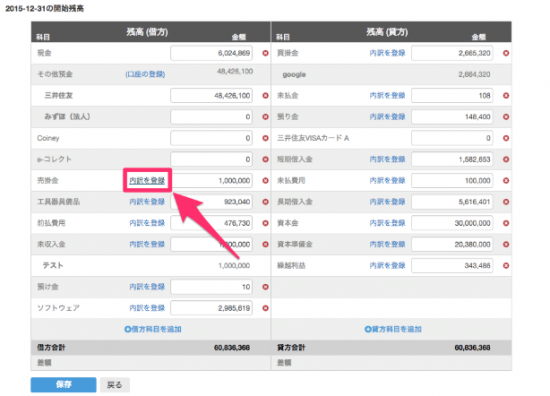550x396 pixels.
Task: Open 内訳を登録 for 売掛金
Action: tap(147, 181)
